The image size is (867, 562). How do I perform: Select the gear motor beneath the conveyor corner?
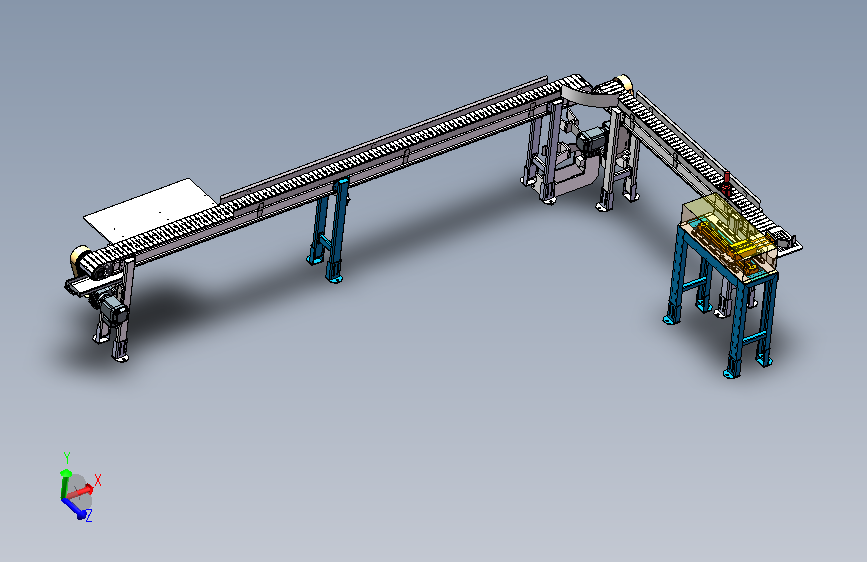(x=591, y=139)
